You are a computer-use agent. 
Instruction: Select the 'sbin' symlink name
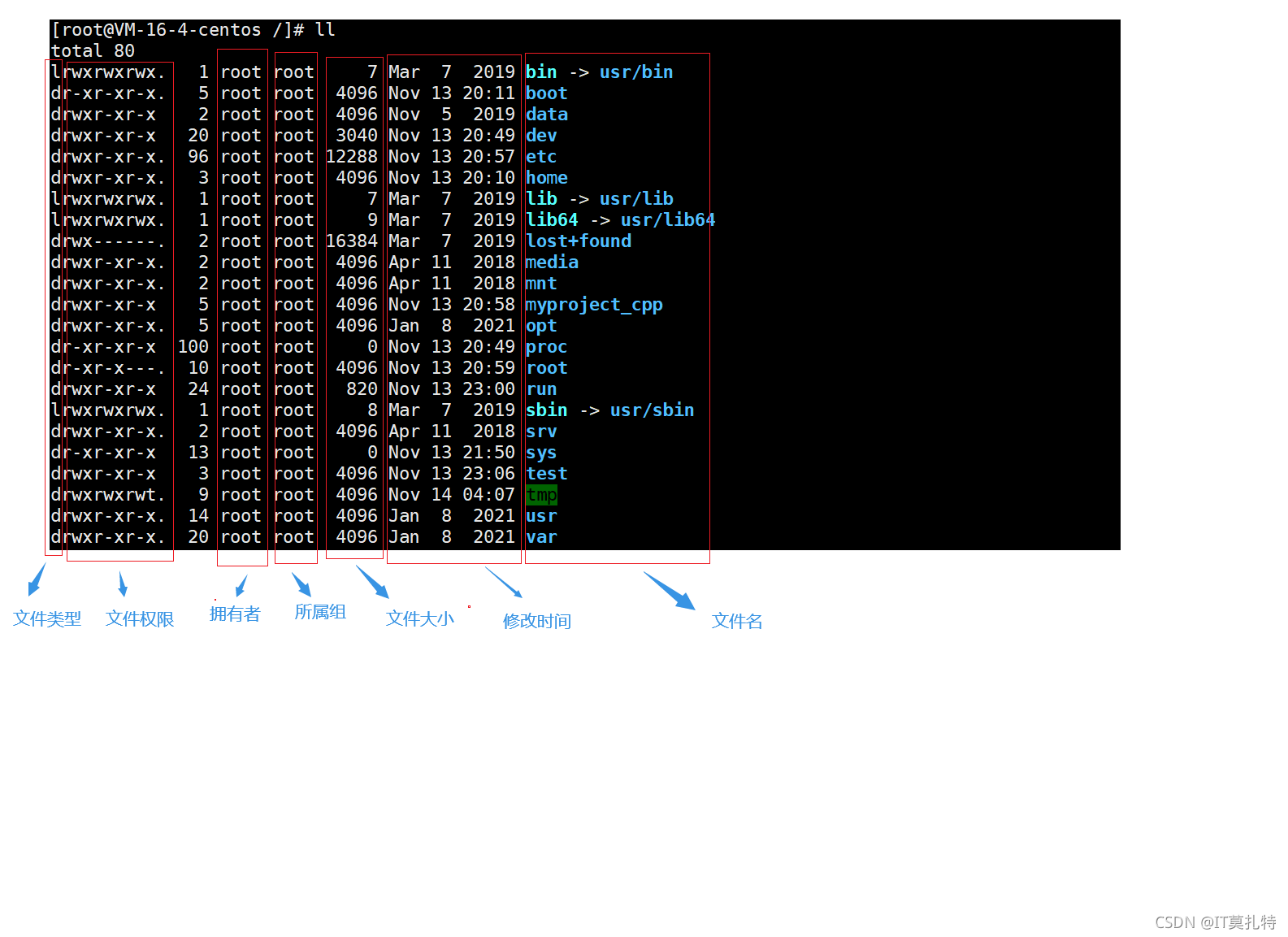point(546,410)
